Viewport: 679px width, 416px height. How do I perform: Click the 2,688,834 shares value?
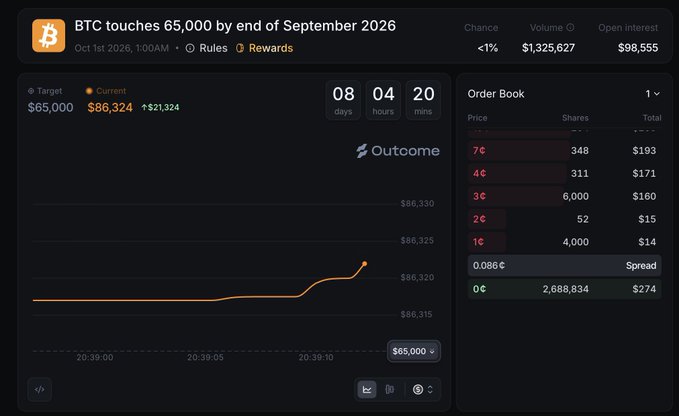click(x=566, y=289)
